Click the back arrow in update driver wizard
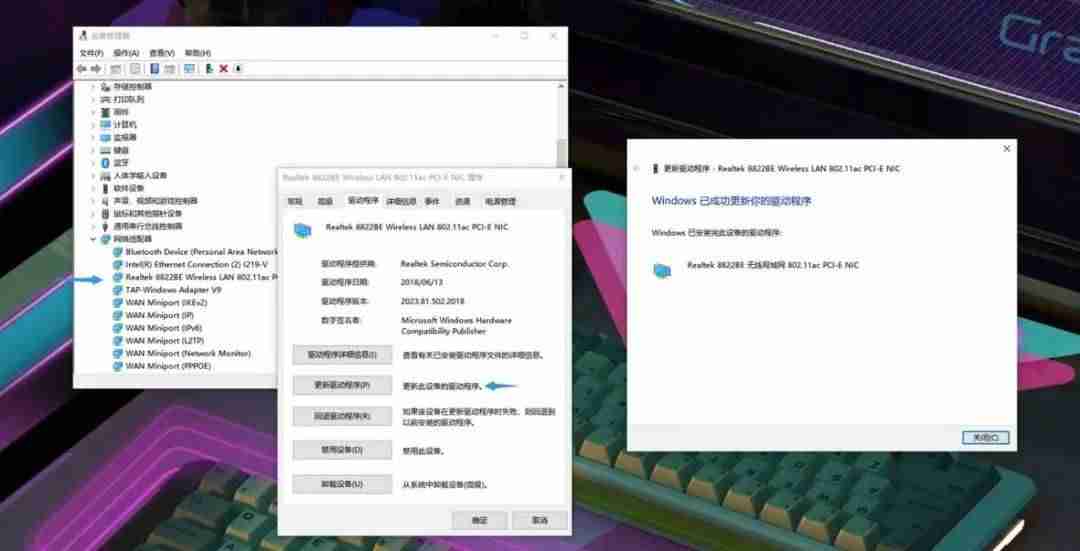 click(x=636, y=169)
